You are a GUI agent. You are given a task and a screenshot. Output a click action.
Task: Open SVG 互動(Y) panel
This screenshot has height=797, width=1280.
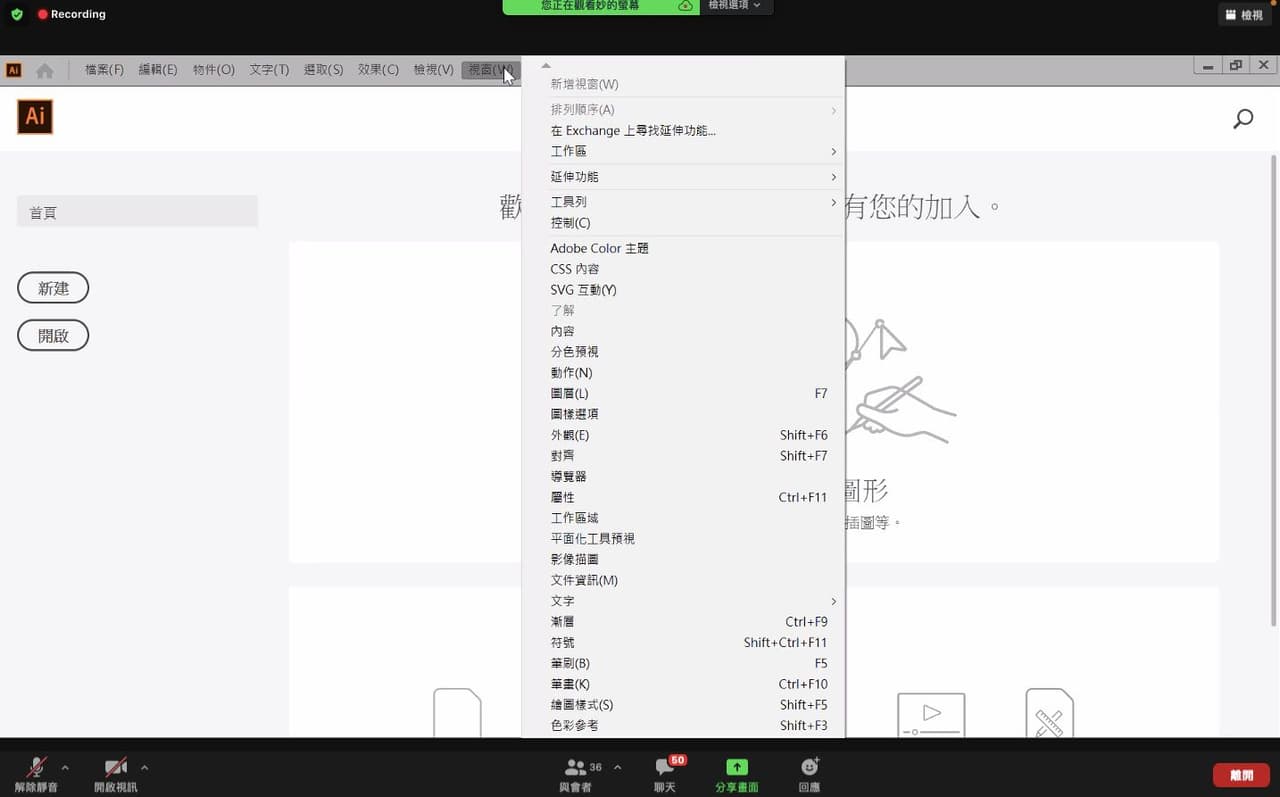[684, 290]
